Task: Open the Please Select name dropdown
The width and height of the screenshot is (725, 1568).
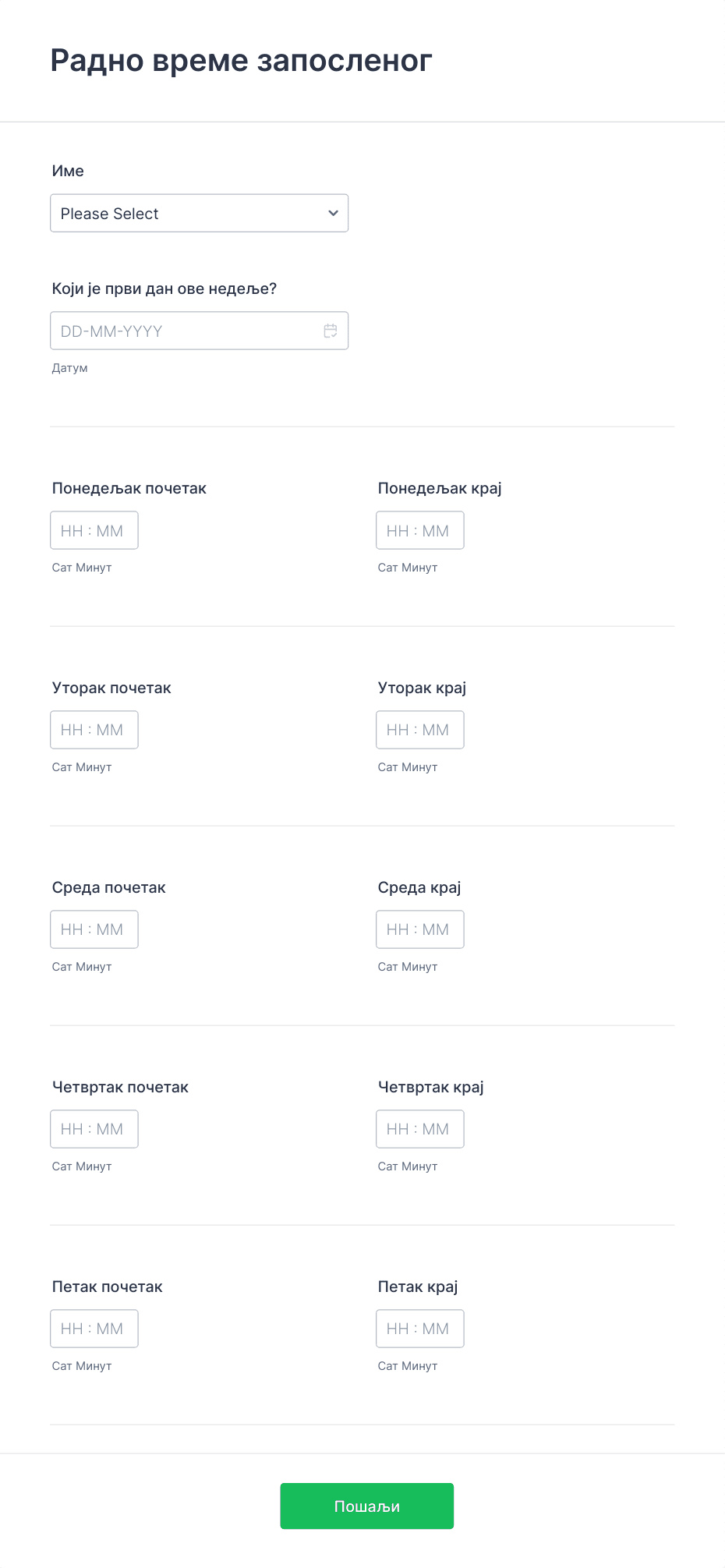Action: pyautogui.click(x=199, y=213)
